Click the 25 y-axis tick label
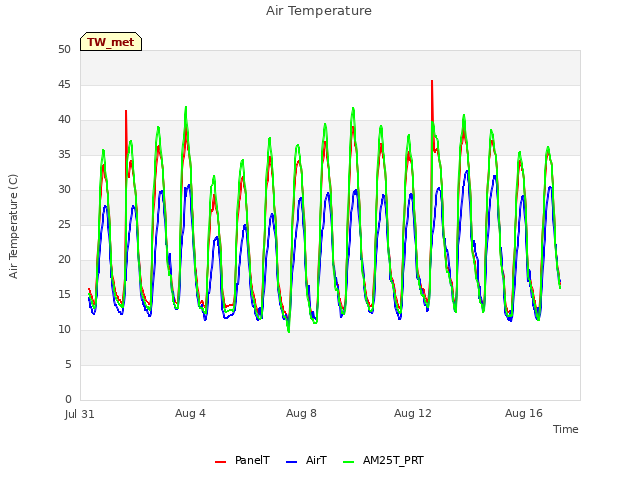 [x=64, y=224]
